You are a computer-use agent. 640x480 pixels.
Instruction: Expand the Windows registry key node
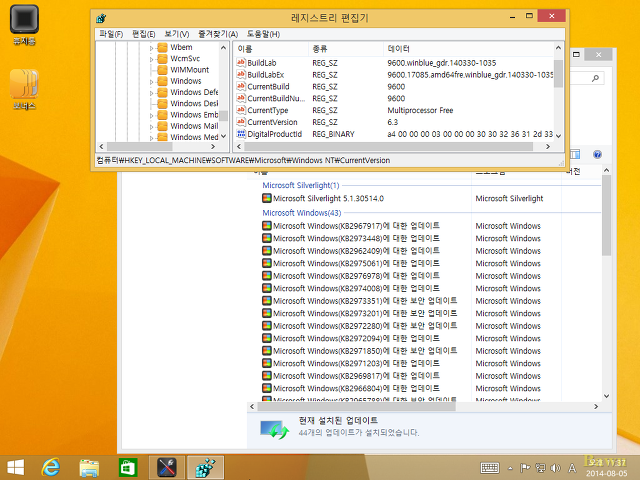point(151,82)
